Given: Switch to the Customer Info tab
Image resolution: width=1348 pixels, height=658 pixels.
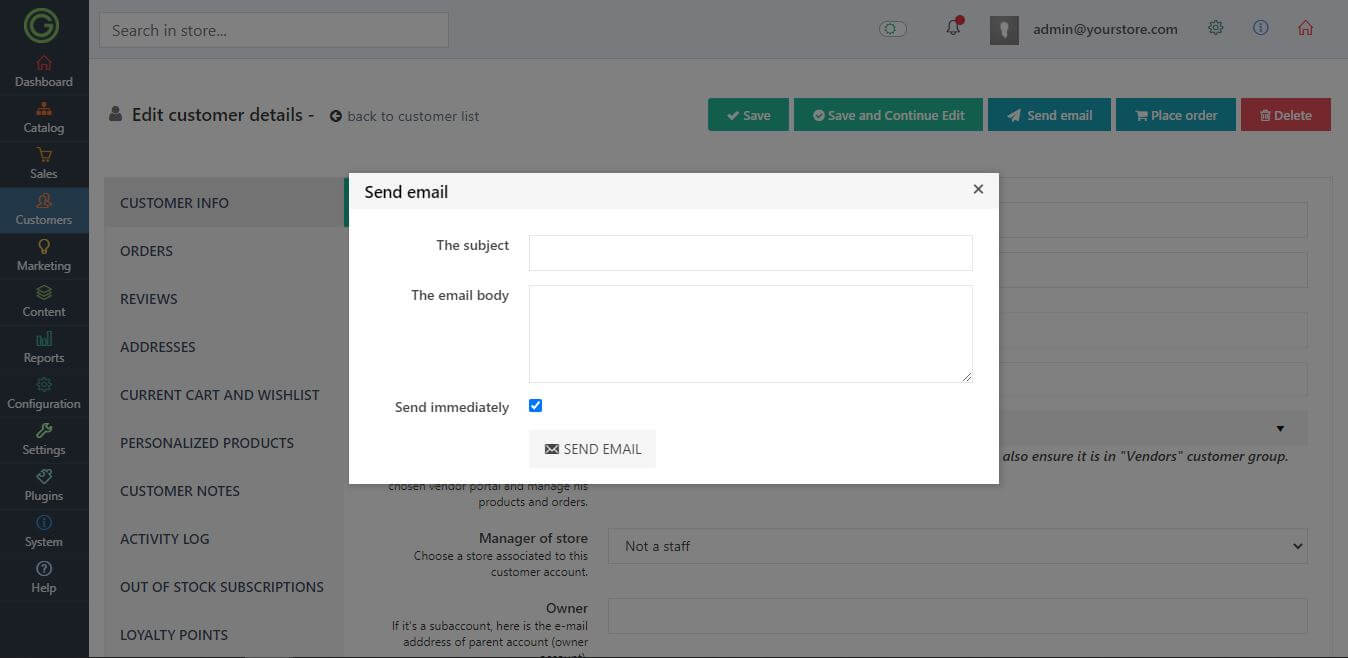Looking at the screenshot, I should point(224,203).
